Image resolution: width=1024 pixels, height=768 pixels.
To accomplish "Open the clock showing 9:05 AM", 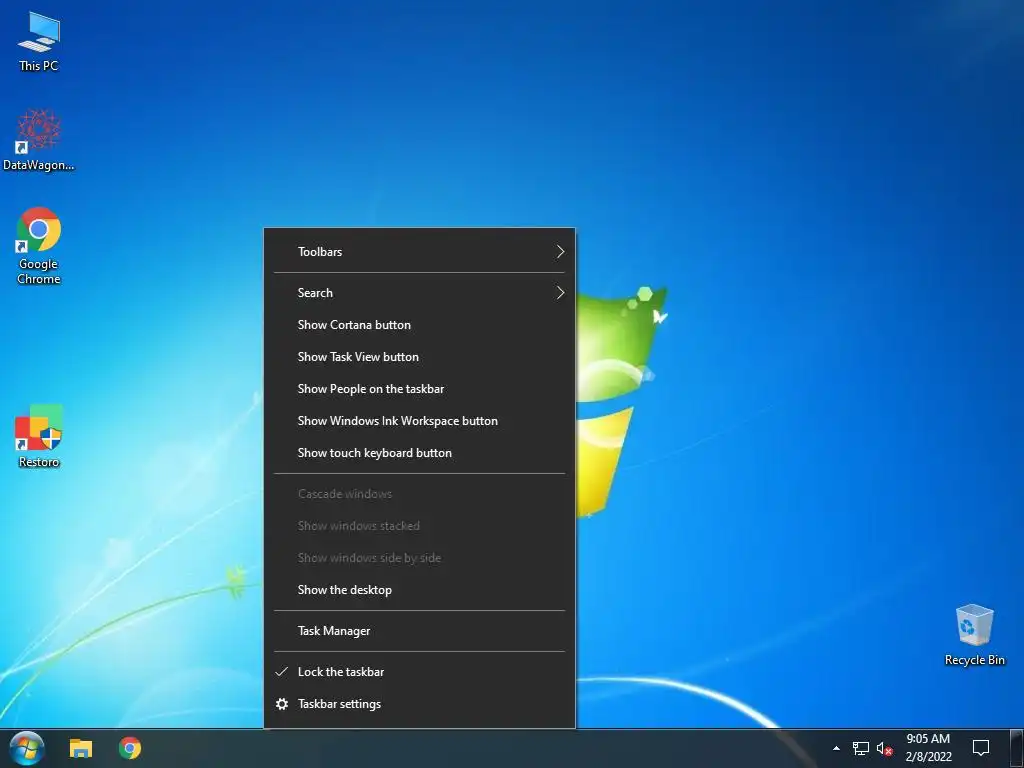I will tap(928, 748).
